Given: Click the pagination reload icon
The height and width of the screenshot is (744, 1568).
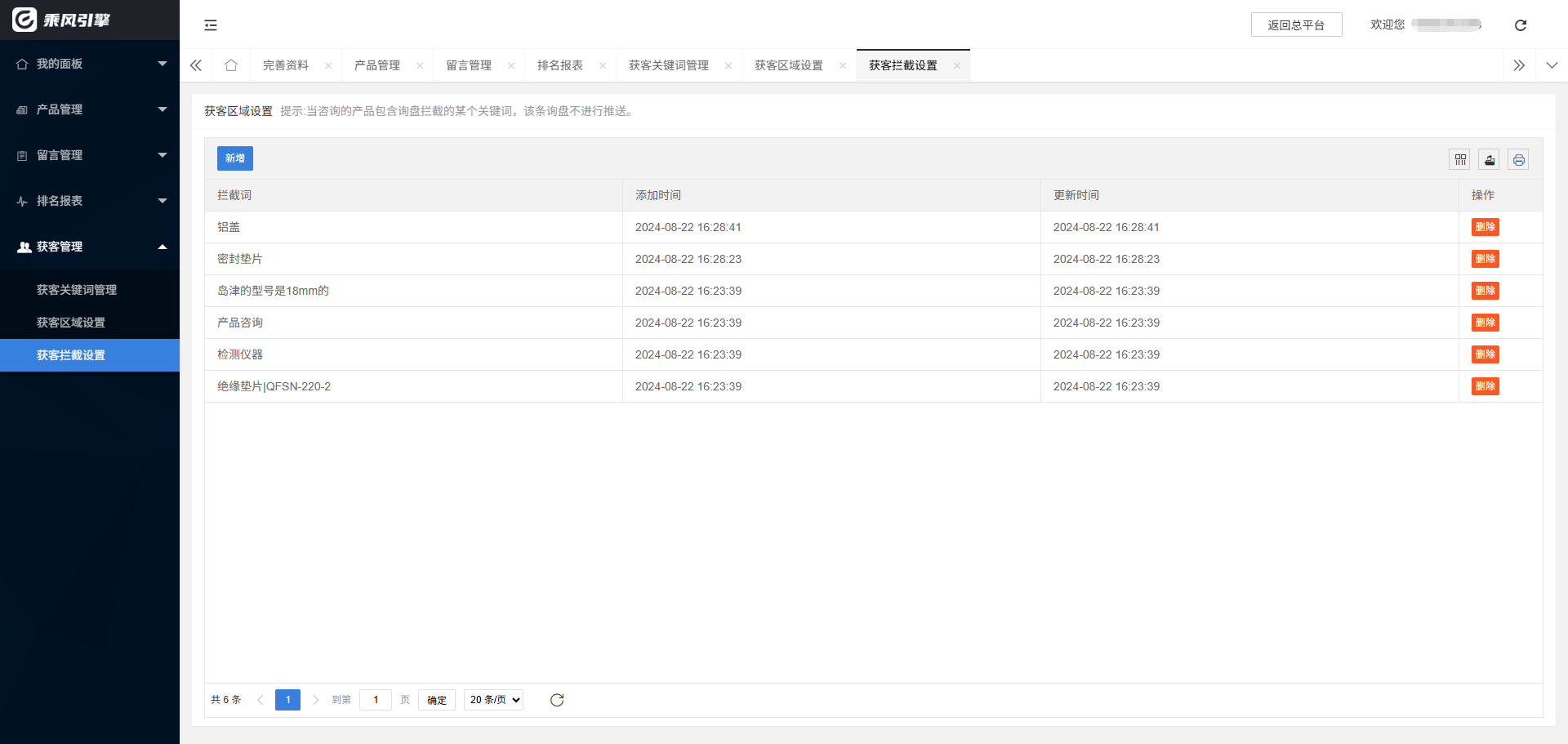Looking at the screenshot, I should (x=557, y=700).
